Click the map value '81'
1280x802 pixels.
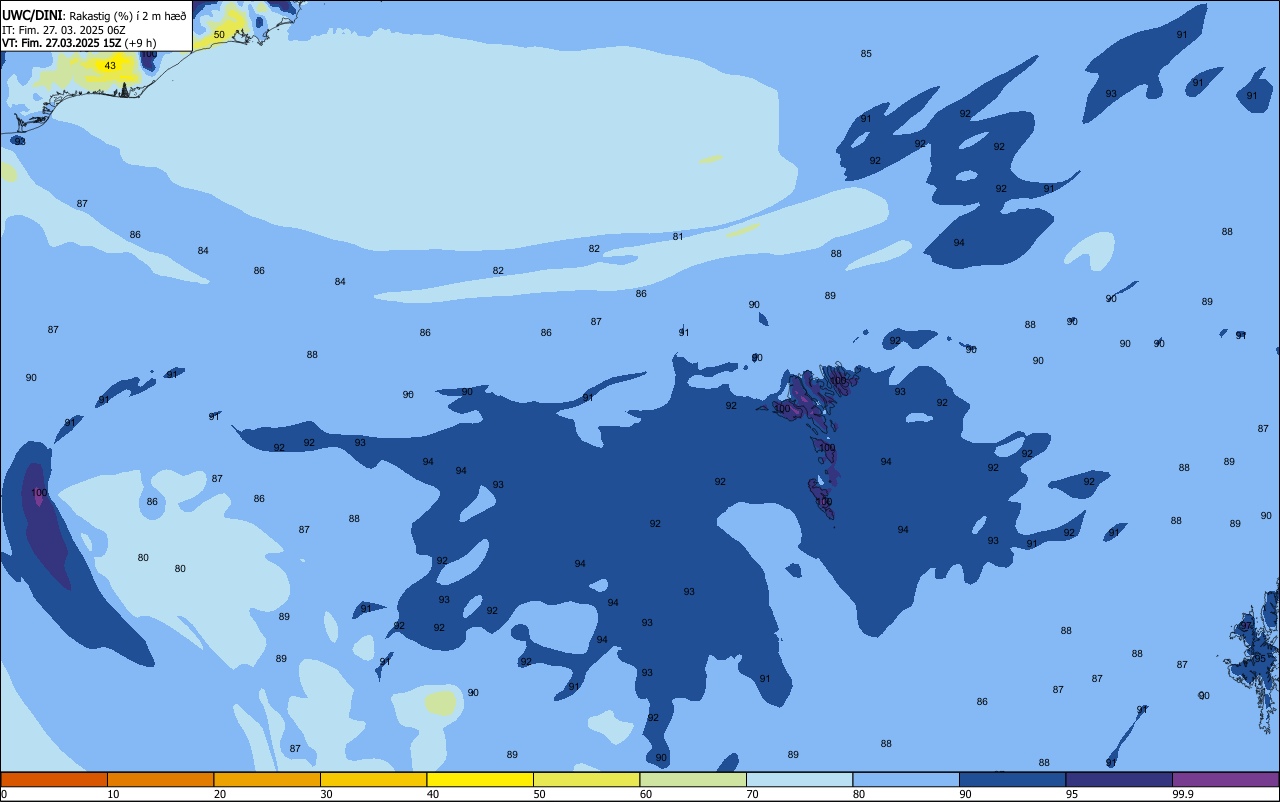click(678, 237)
